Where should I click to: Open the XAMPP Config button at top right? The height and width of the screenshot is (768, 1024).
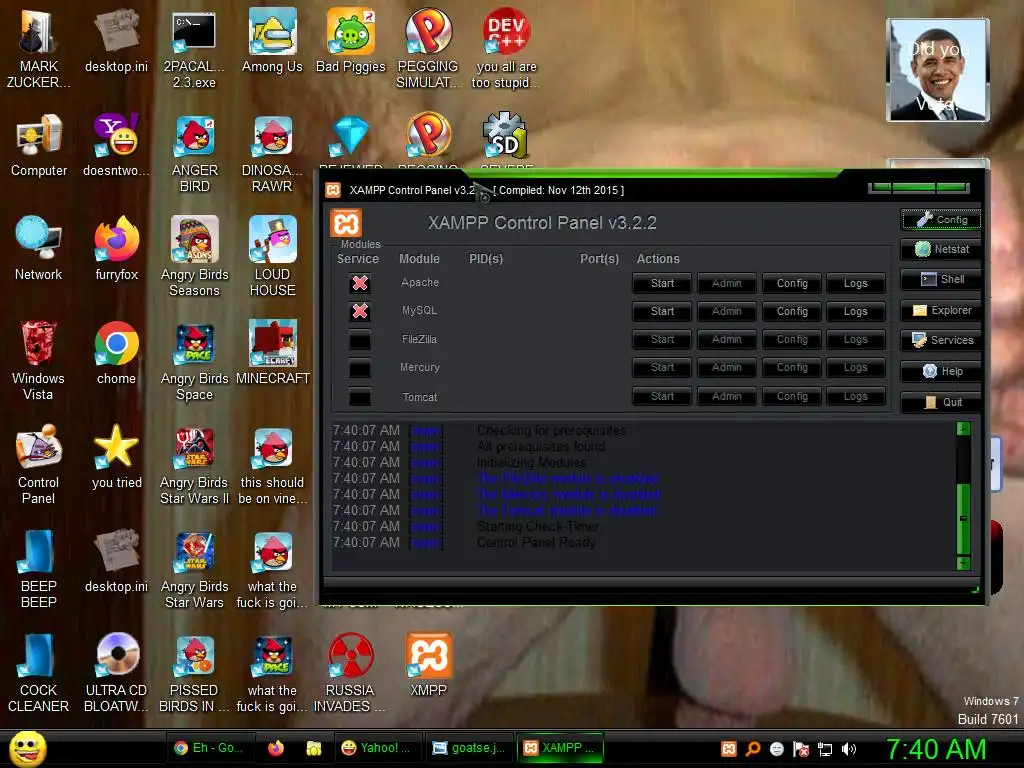[941, 219]
